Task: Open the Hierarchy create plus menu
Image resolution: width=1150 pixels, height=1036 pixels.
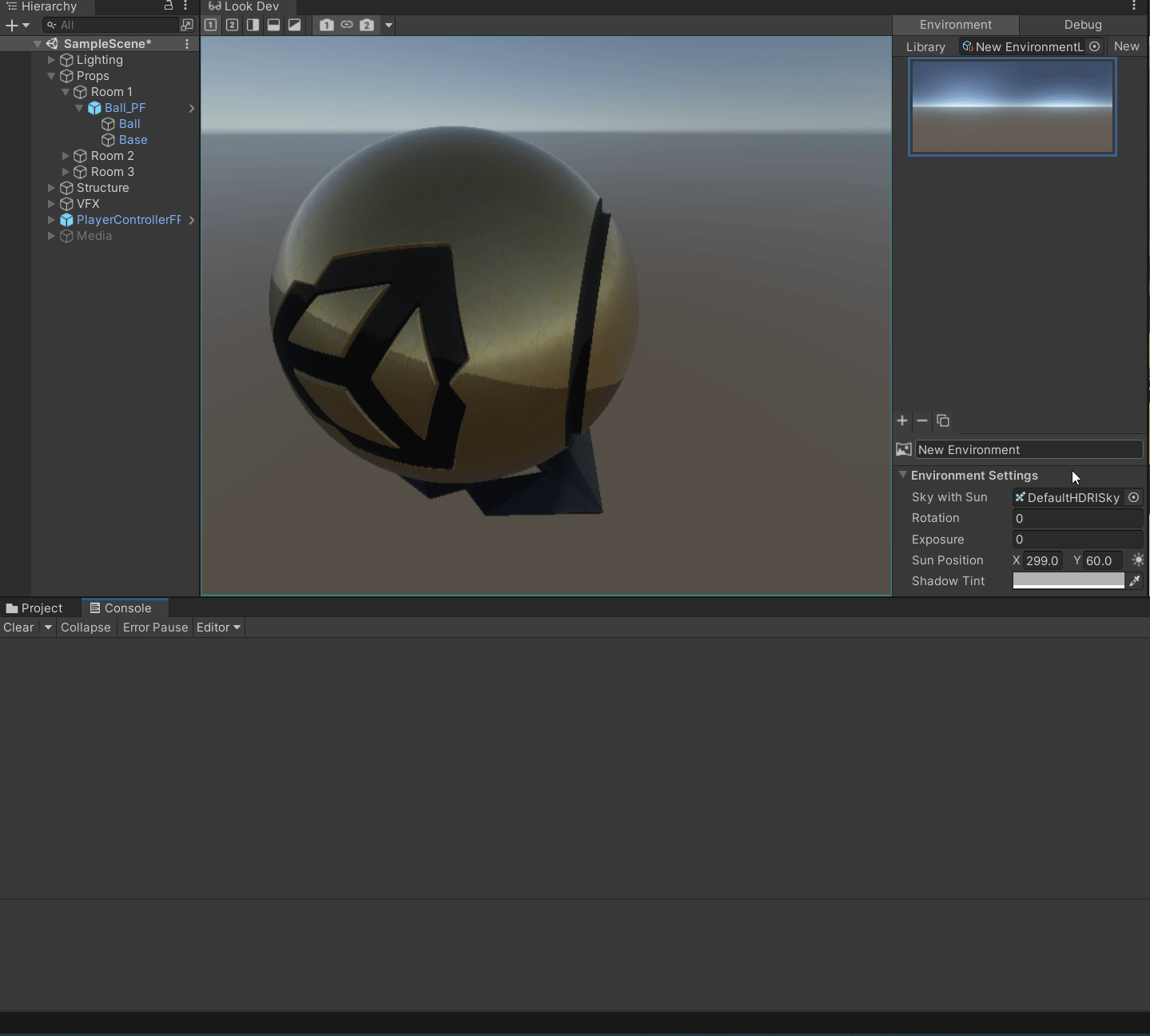Action: tap(17, 25)
